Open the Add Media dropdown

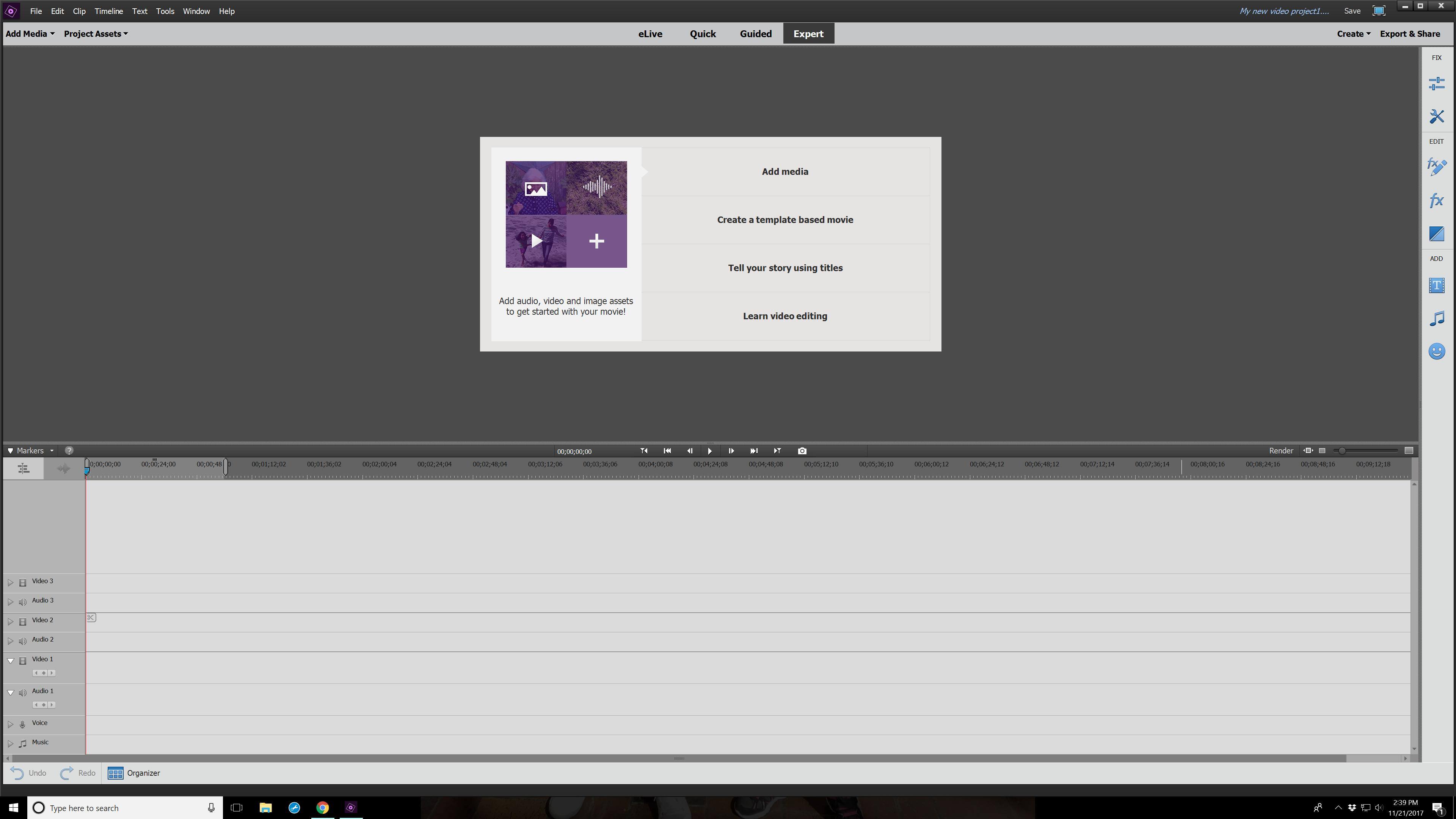30,34
